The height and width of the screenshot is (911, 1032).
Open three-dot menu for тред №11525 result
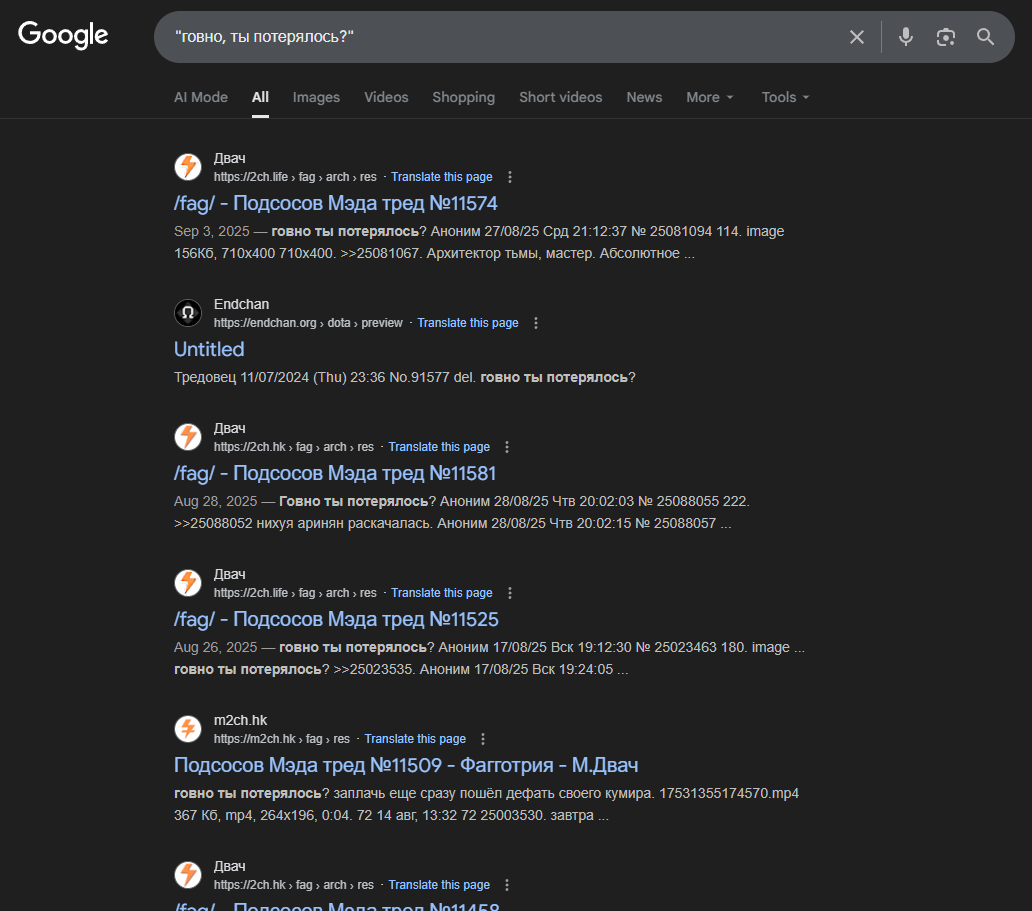[510, 593]
